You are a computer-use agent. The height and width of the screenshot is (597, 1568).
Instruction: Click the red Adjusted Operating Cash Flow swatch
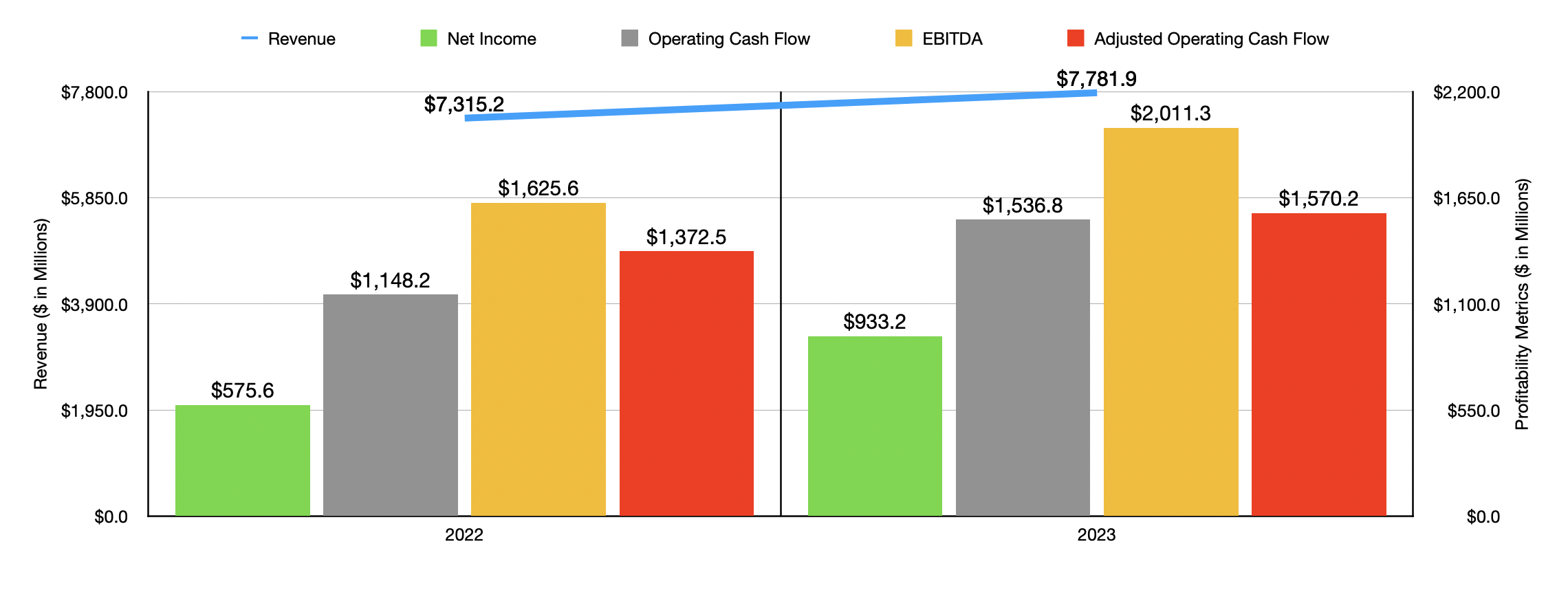(x=1076, y=39)
